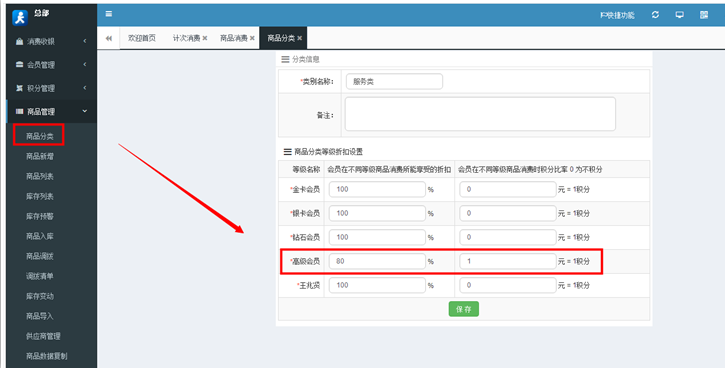Click the 分类信息 section heading
725x368 pixels.
click(x=306, y=59)
